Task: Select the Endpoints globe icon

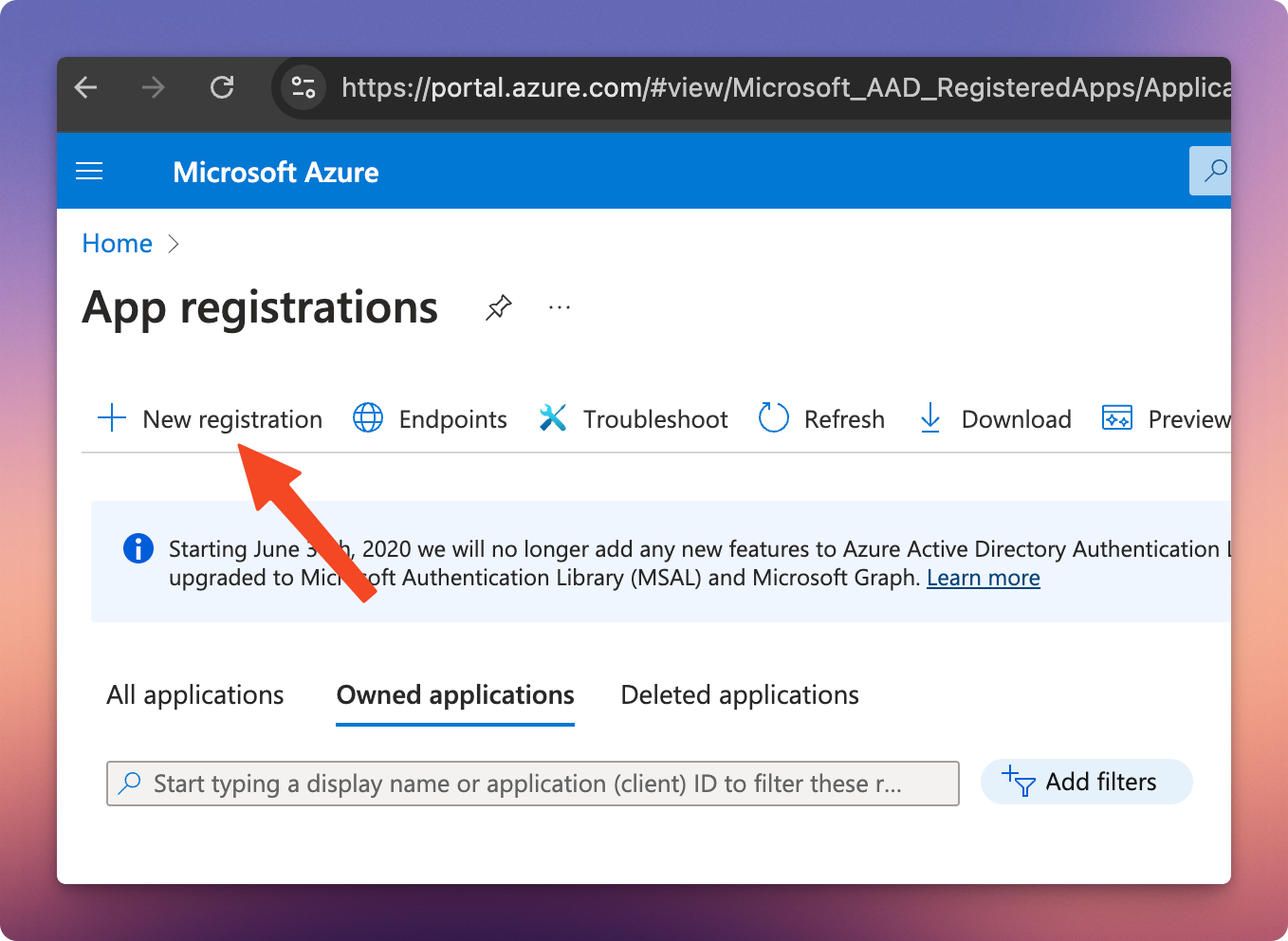Action: (368, 418)
